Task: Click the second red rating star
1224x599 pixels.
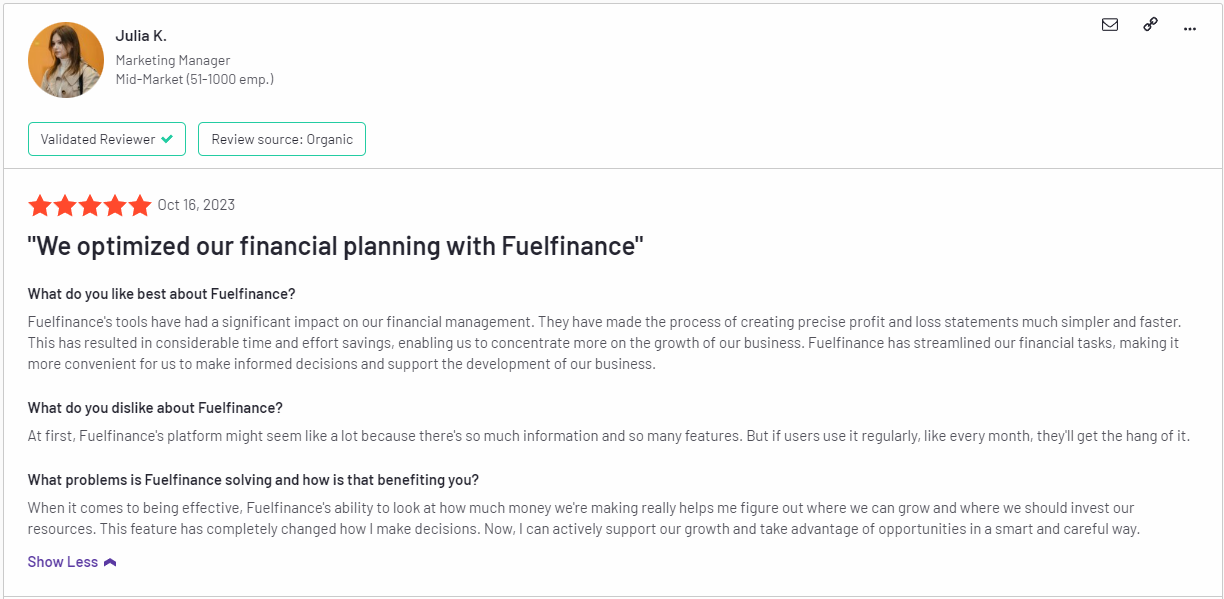Action: [x=65, y=206]
